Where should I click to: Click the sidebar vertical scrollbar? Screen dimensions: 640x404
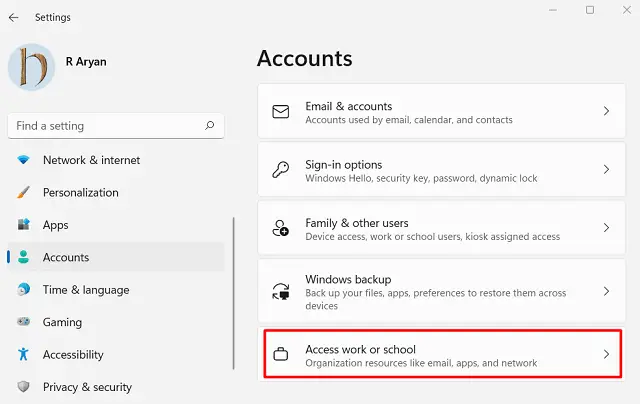(233, 300)
